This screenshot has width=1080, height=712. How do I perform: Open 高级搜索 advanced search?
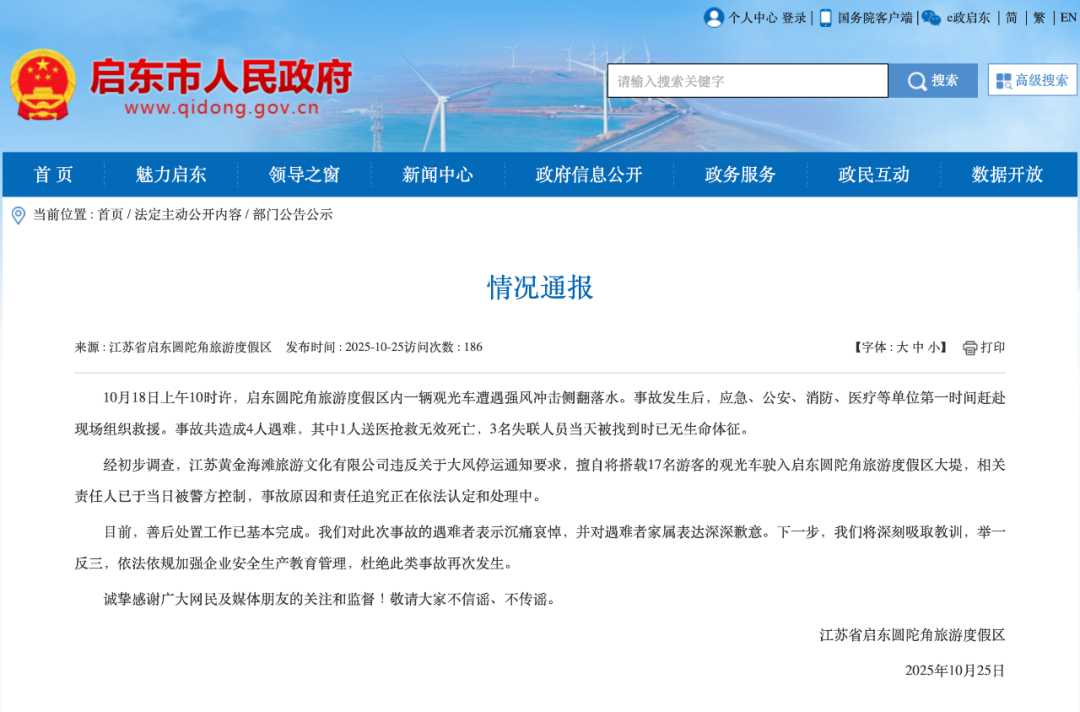coord(1032,81)
